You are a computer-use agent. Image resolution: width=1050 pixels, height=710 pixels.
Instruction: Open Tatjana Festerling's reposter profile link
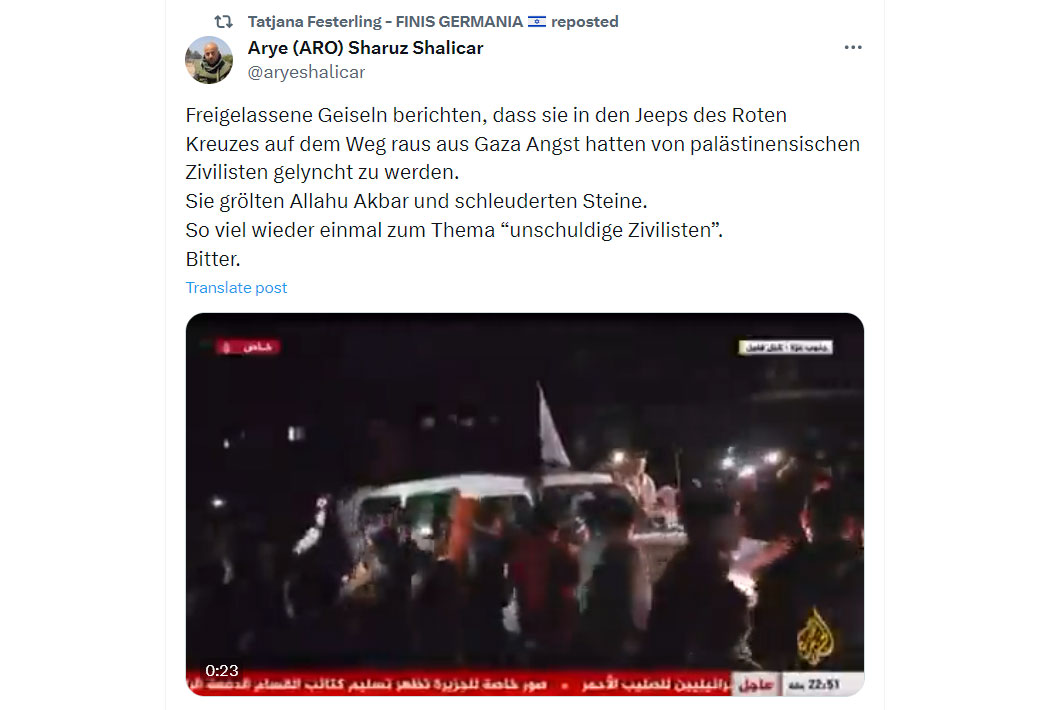(x=385, y=21)
